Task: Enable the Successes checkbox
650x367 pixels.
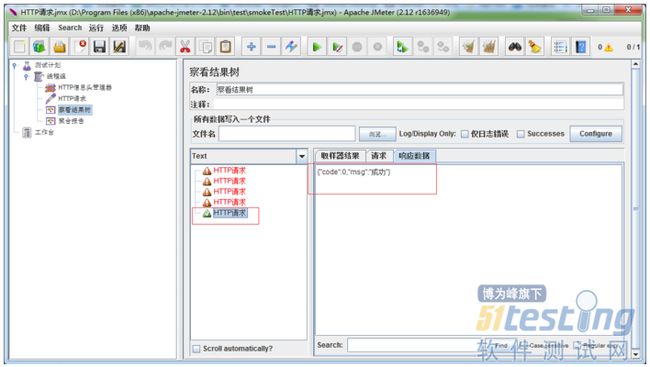Action: click(x=521, y=134)
